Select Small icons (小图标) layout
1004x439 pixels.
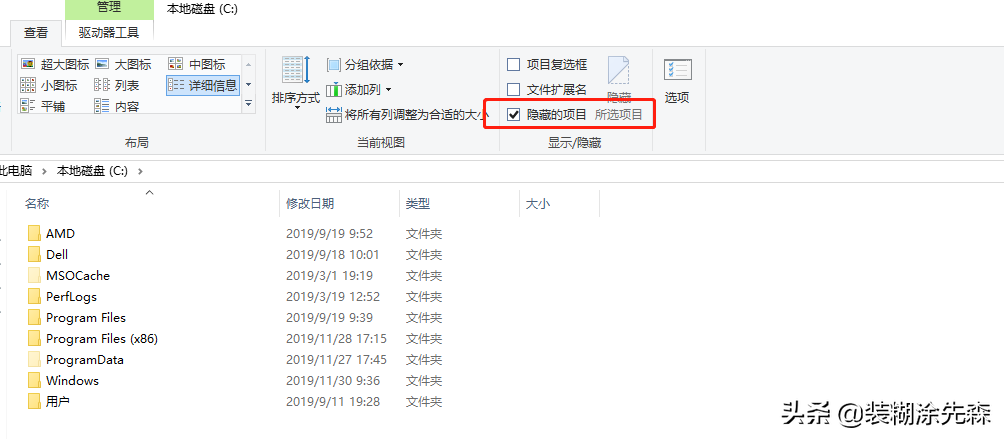[x=49, y=85]
